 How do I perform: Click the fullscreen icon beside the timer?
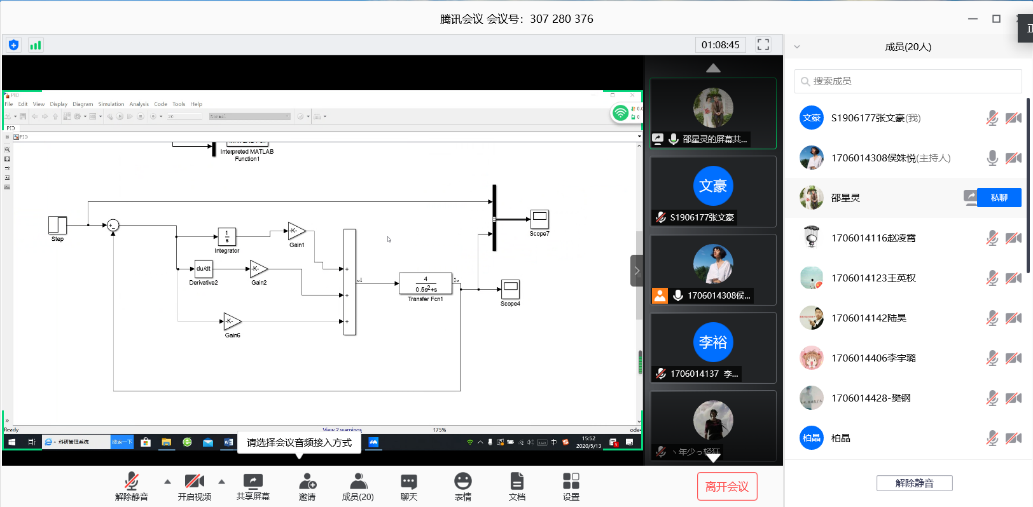click(x=764, y=45)
